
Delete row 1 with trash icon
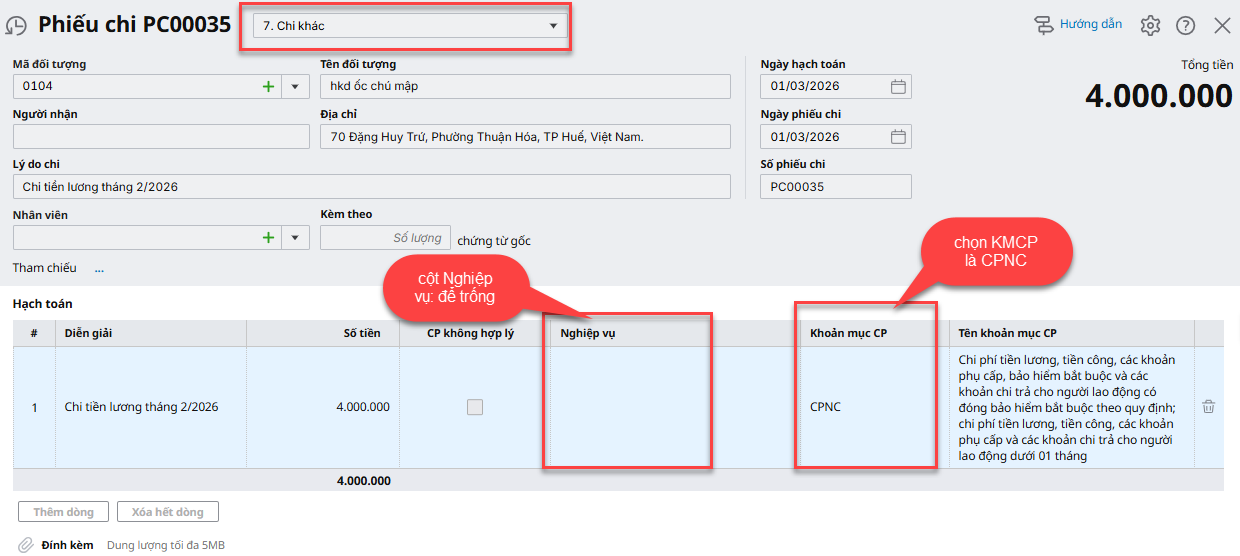coord(1208,407)
